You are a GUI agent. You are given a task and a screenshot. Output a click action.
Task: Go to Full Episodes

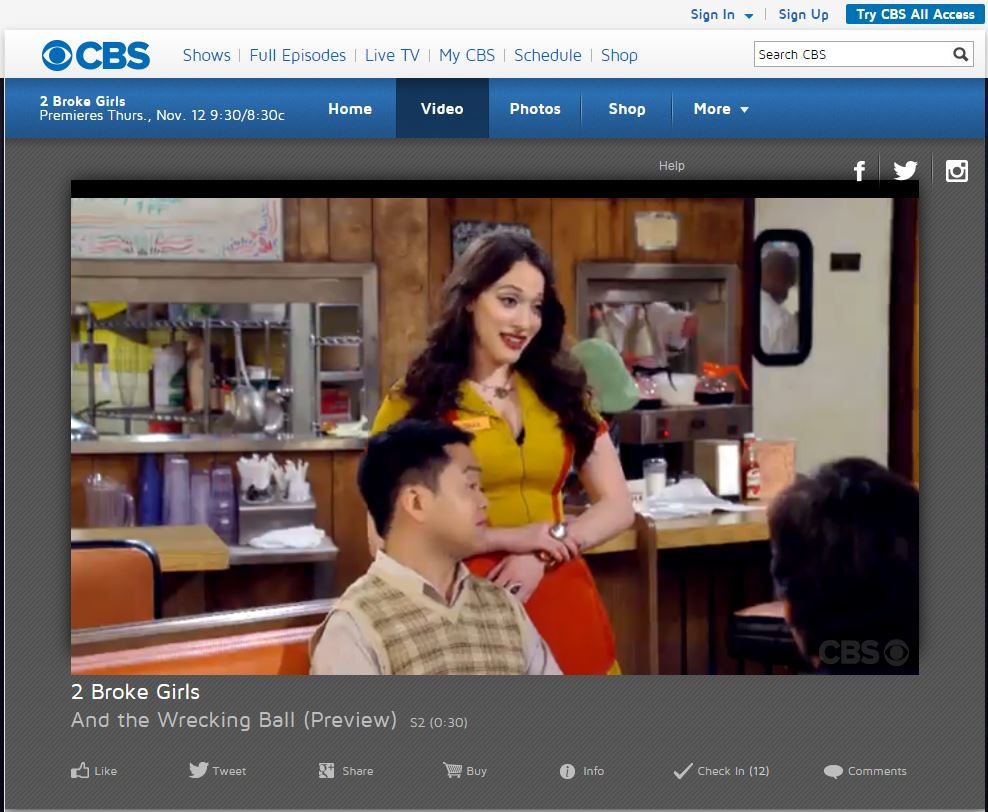click(x=297, y=55)
